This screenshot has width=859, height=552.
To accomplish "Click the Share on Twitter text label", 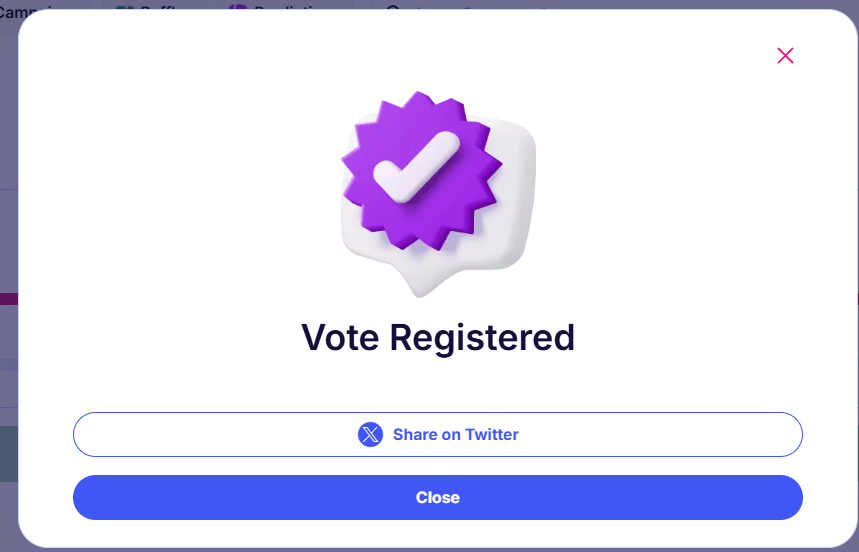I will (455, 434).
